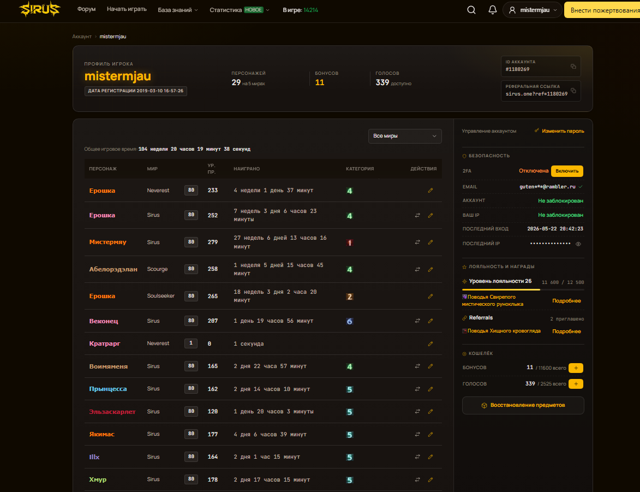Click level 1 badge for Кратрарг
The image size is (640, 492).
191,343
